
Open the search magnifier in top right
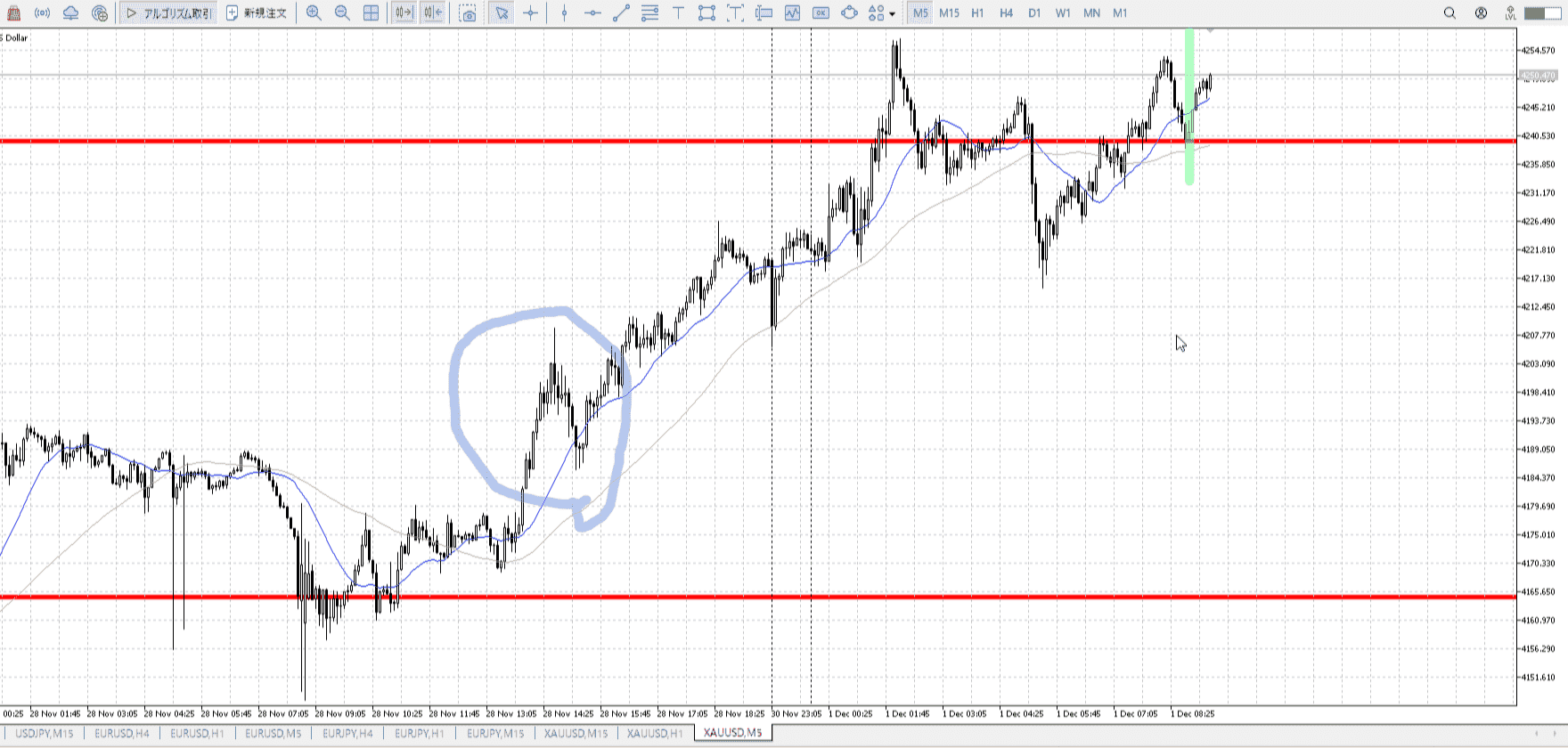coord(1450,13)
